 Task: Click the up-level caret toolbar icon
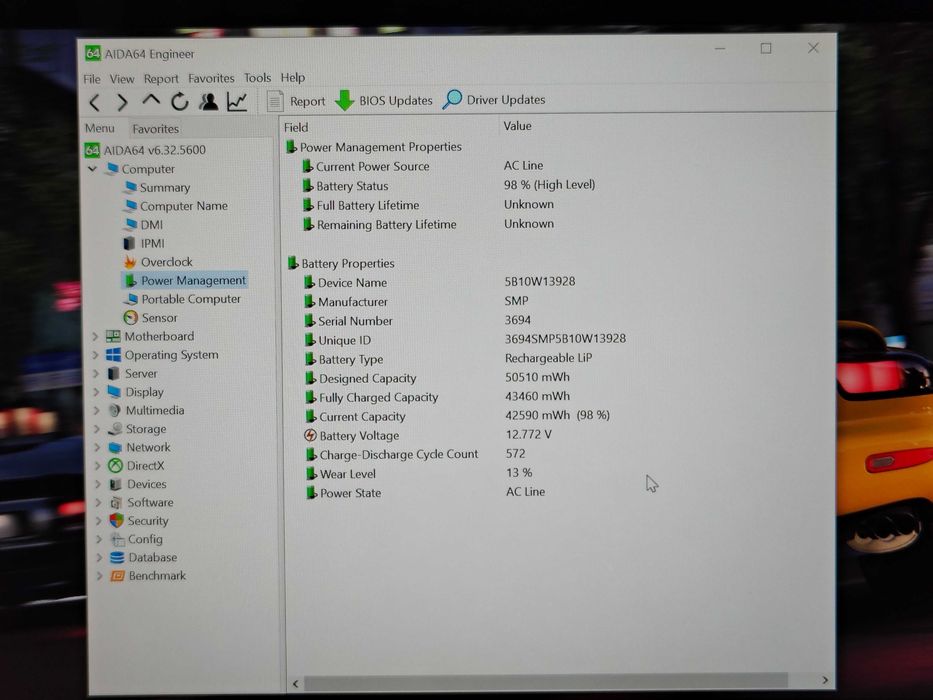tap(151, 101)
